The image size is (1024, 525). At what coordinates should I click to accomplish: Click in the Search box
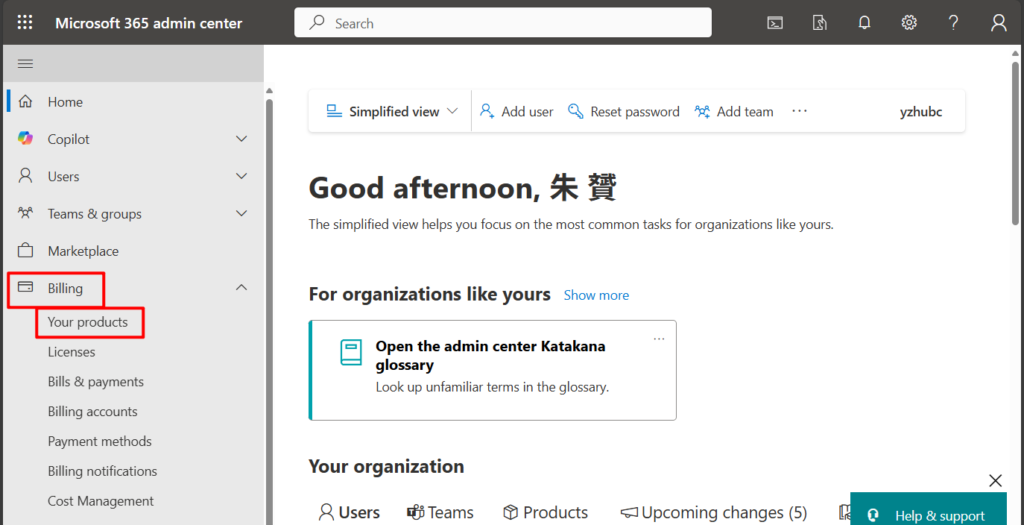pyautogui.click(x=503, y=23)
